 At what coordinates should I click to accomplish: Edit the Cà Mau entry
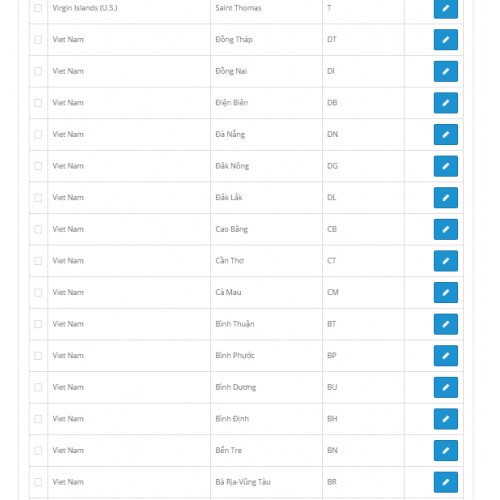(446, 293)
